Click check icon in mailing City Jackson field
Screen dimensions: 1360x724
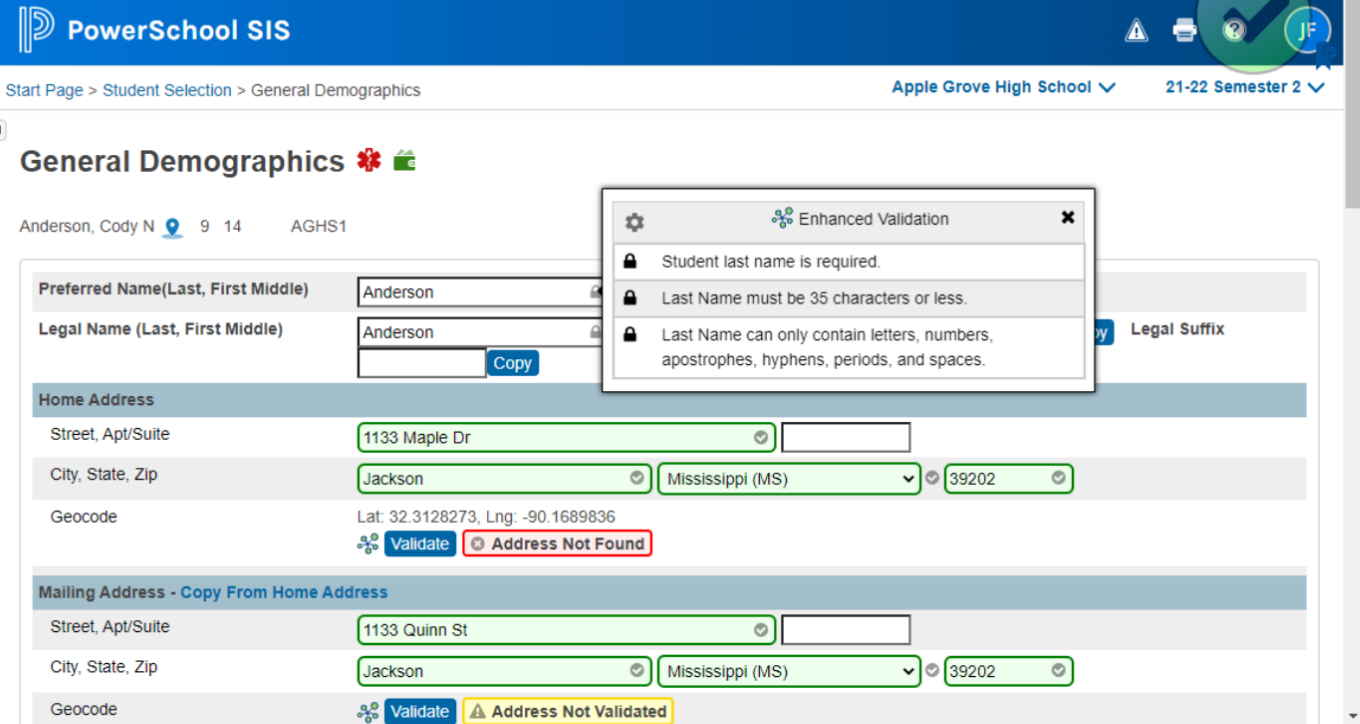pos(637,671)
